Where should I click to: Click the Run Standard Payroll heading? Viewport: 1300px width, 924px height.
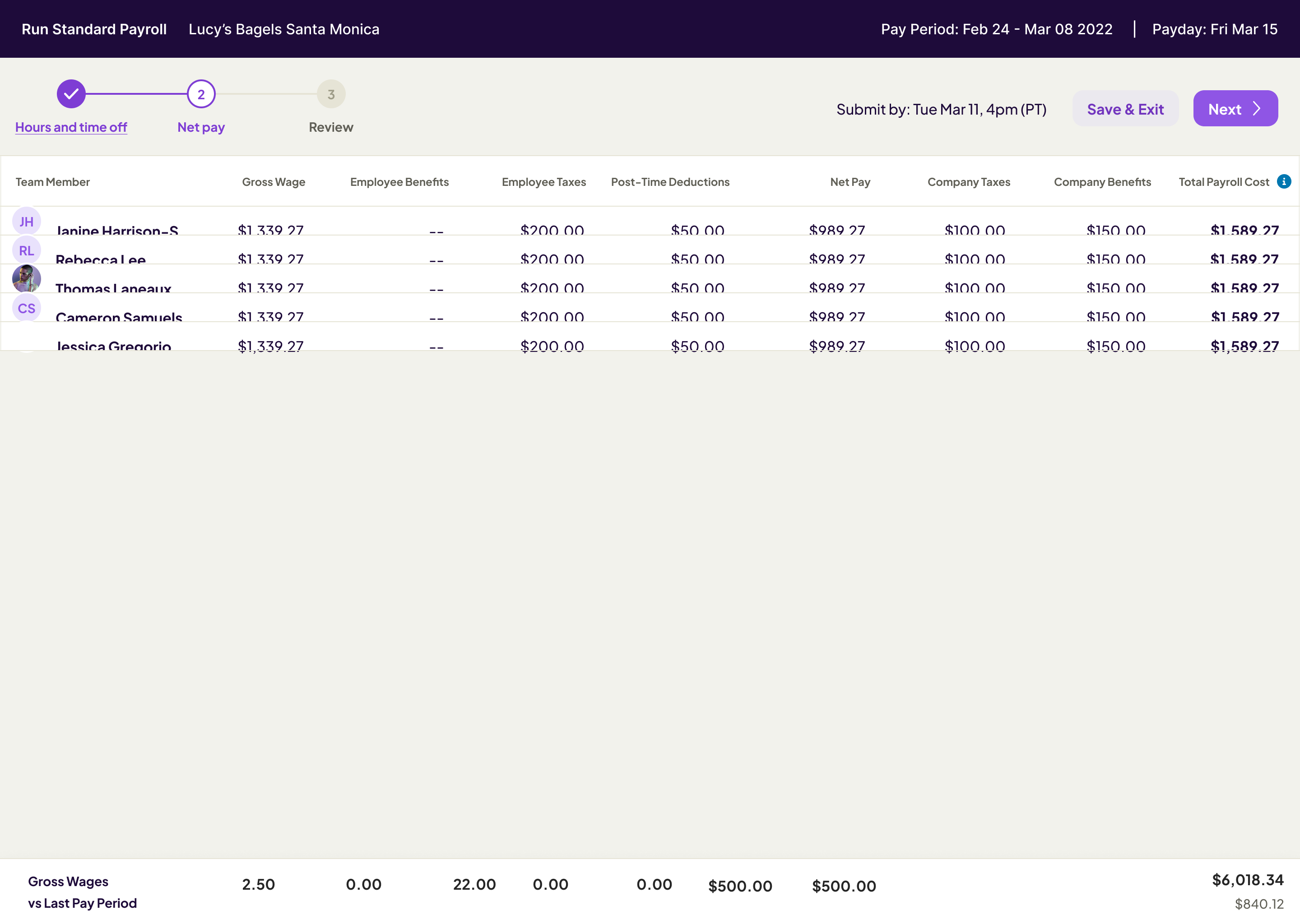pos(94,29)
